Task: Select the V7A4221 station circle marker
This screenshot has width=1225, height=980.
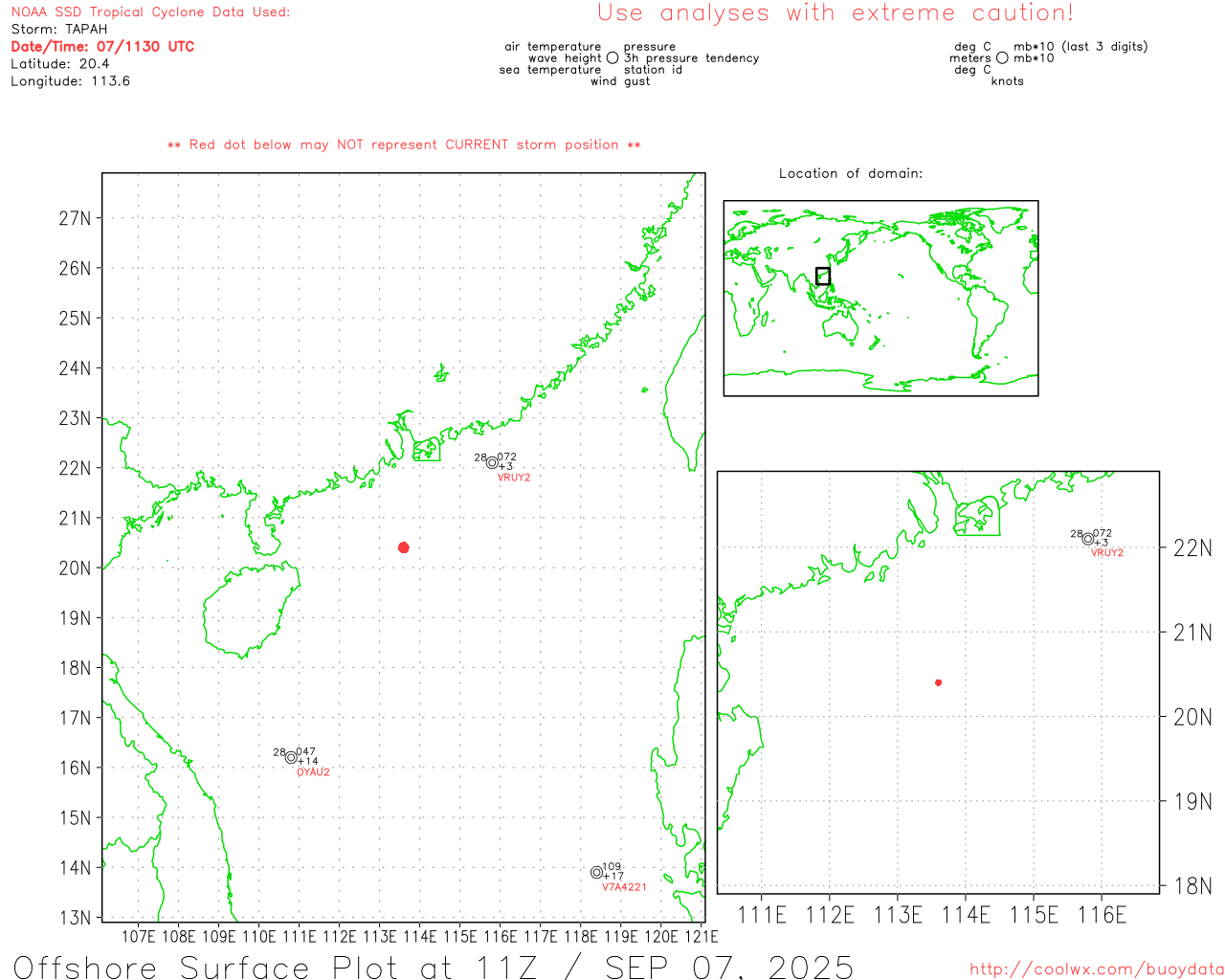Action: 596,872
